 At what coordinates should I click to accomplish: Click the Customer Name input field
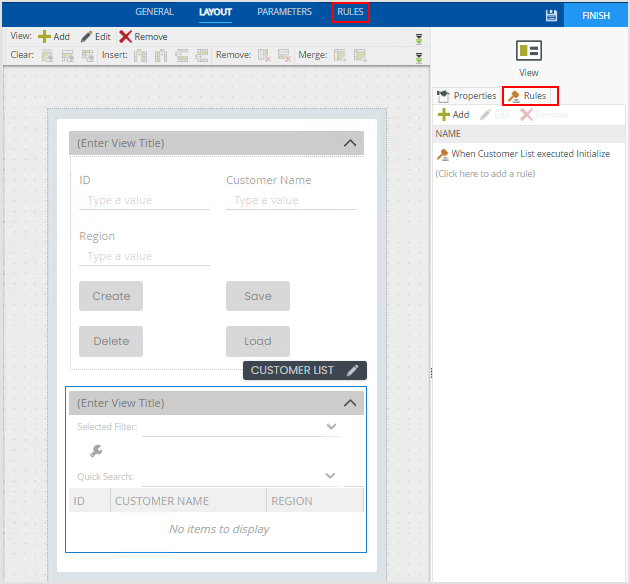tap(290, 200)
